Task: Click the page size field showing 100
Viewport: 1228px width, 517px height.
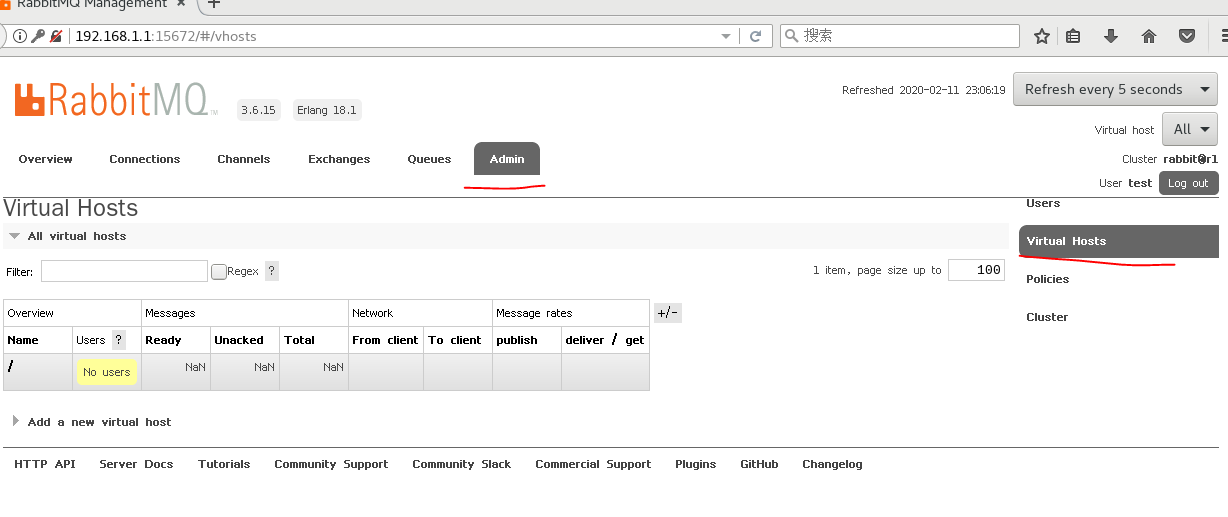Action: 976,270
